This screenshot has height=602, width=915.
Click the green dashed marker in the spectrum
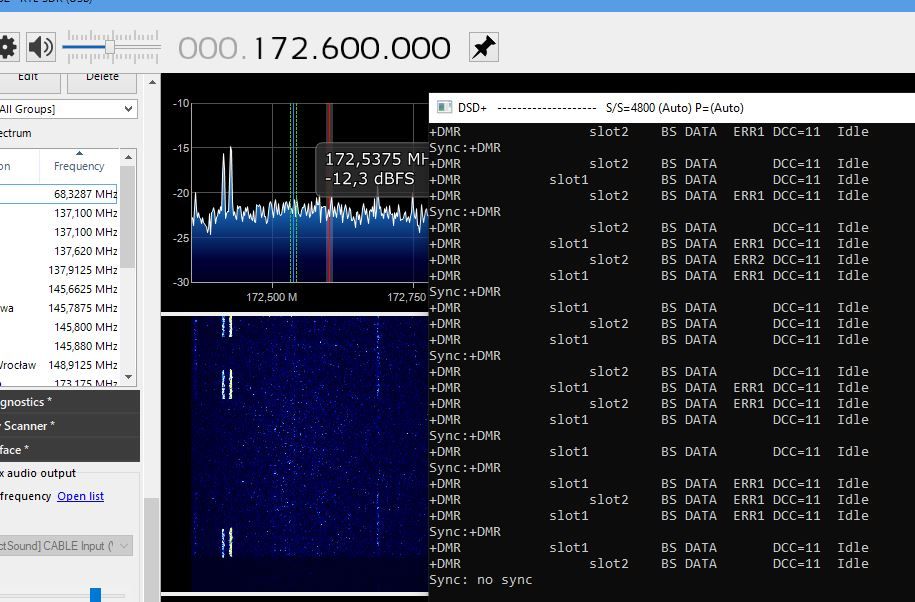pos(294,192)
